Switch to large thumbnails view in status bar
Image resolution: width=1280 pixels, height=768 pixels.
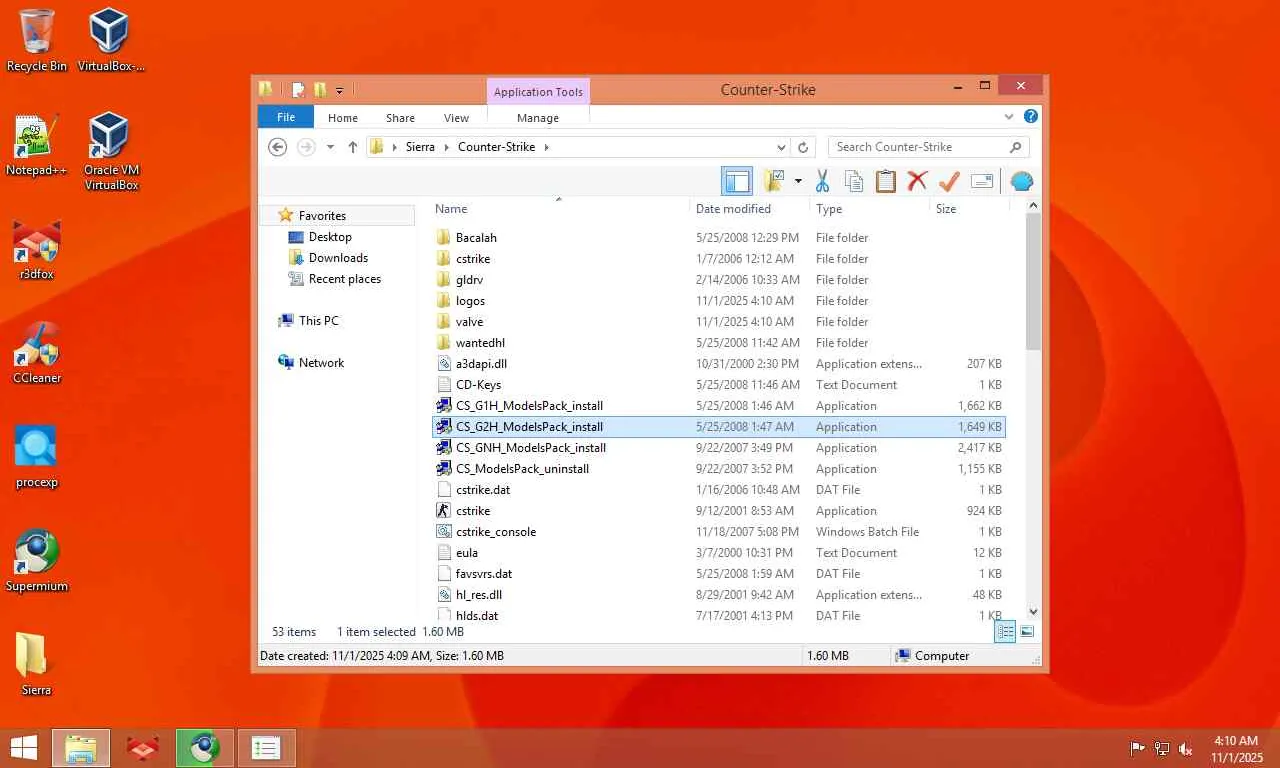coord(1026,632)
